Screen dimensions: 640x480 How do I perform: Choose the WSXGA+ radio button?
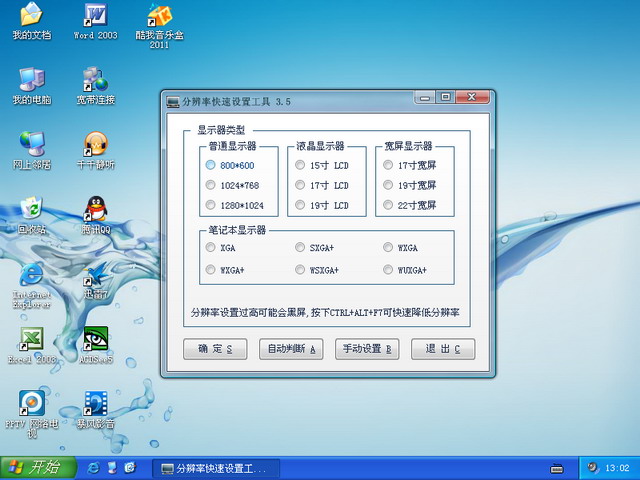(x=317, y=269)
